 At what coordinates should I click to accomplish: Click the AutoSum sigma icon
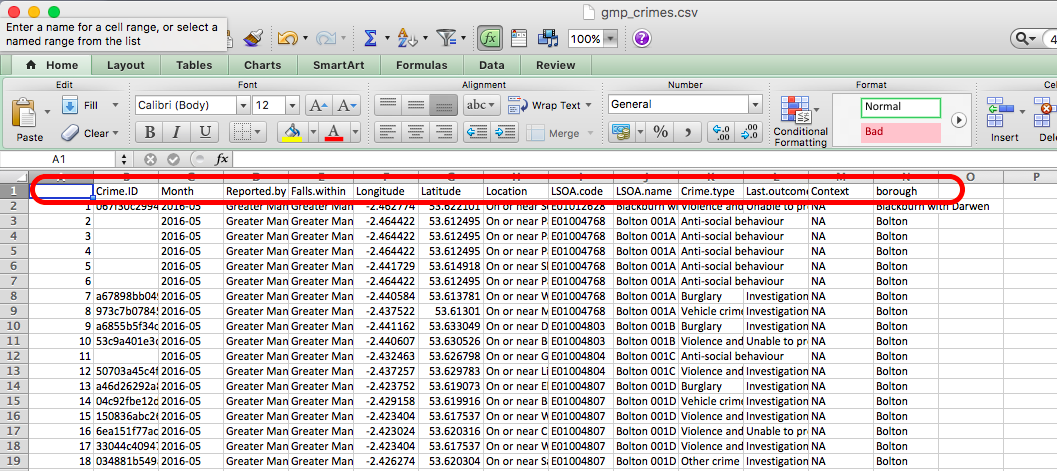(370, 38)
